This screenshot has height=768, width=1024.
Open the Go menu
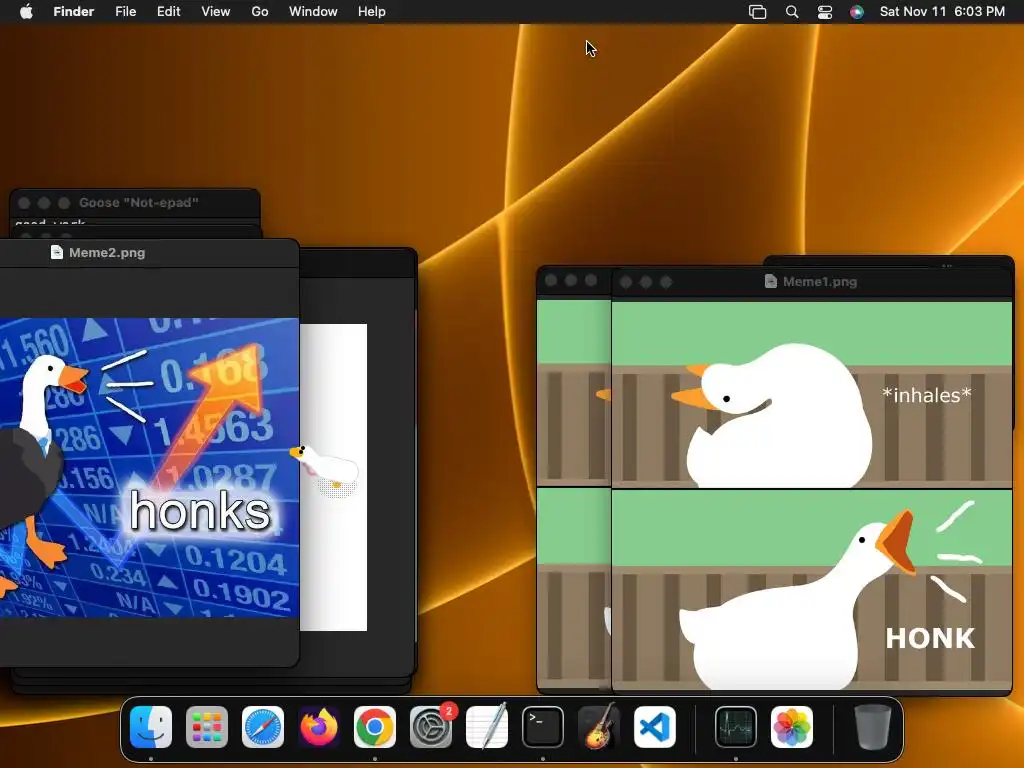click(260, 11)
